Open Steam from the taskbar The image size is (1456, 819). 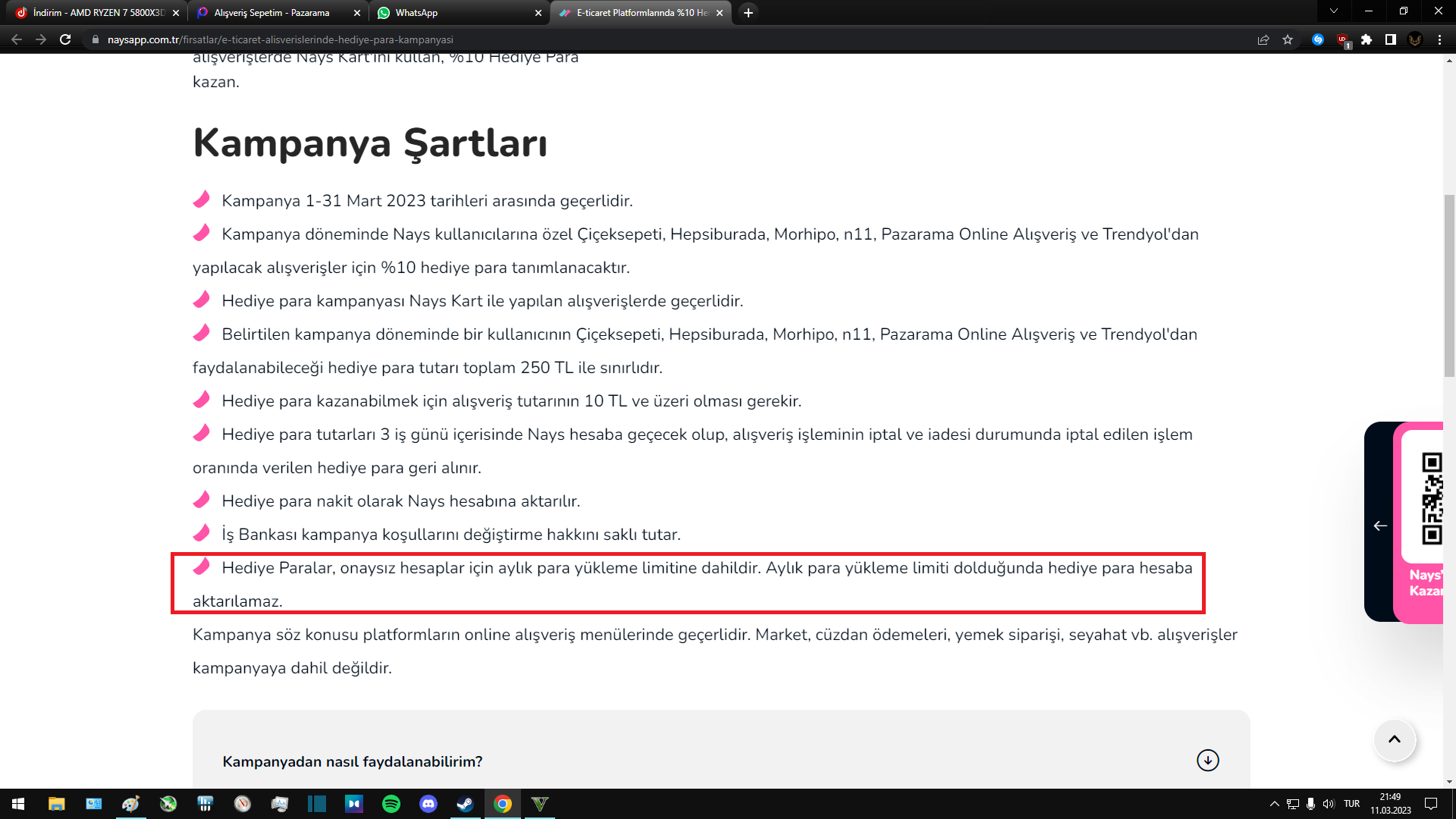coord(465,804)
